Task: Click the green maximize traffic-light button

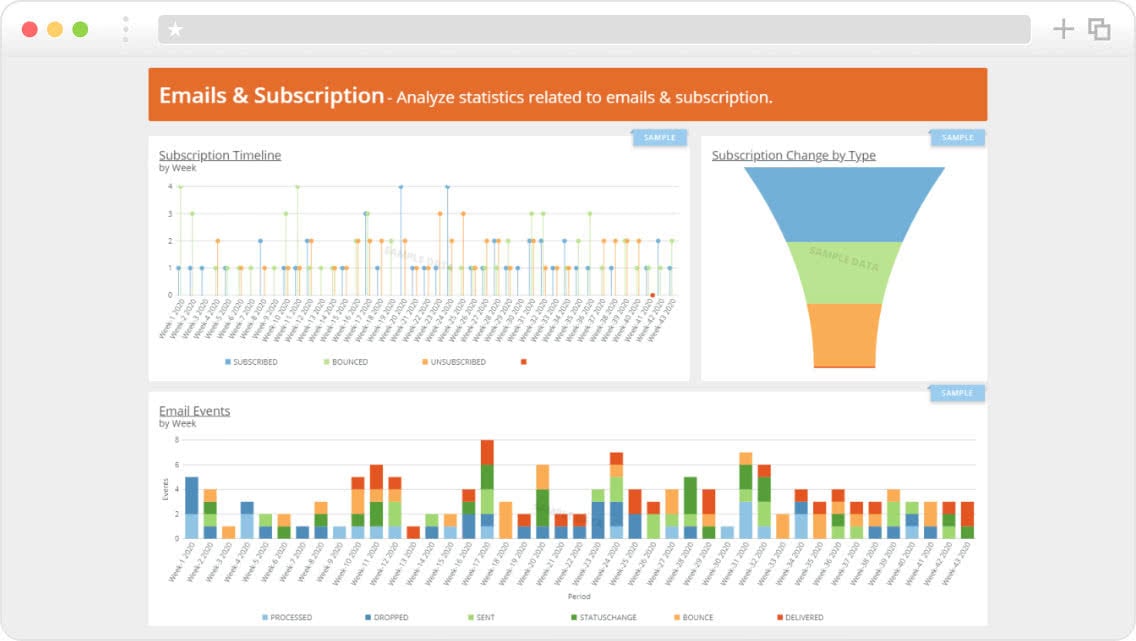Action: [x=80, y=29]
